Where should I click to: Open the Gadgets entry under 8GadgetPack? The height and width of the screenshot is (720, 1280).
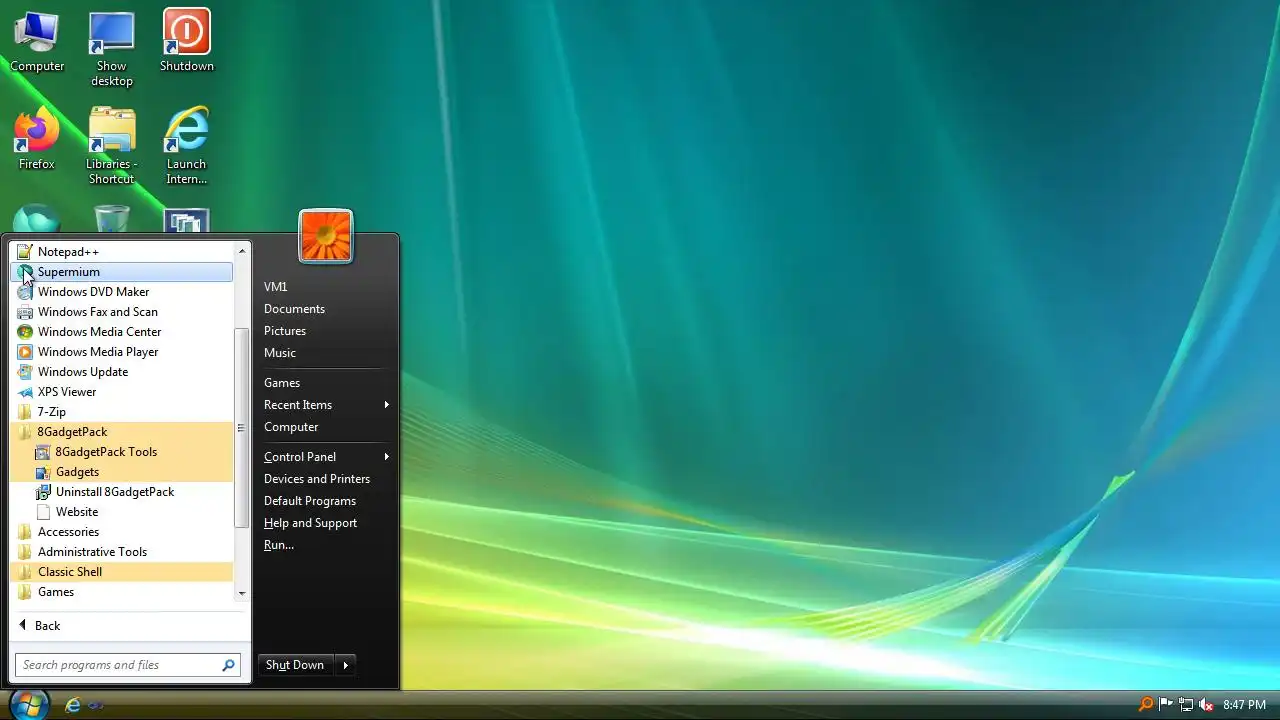pyautogui.click(x=121, y=472)
